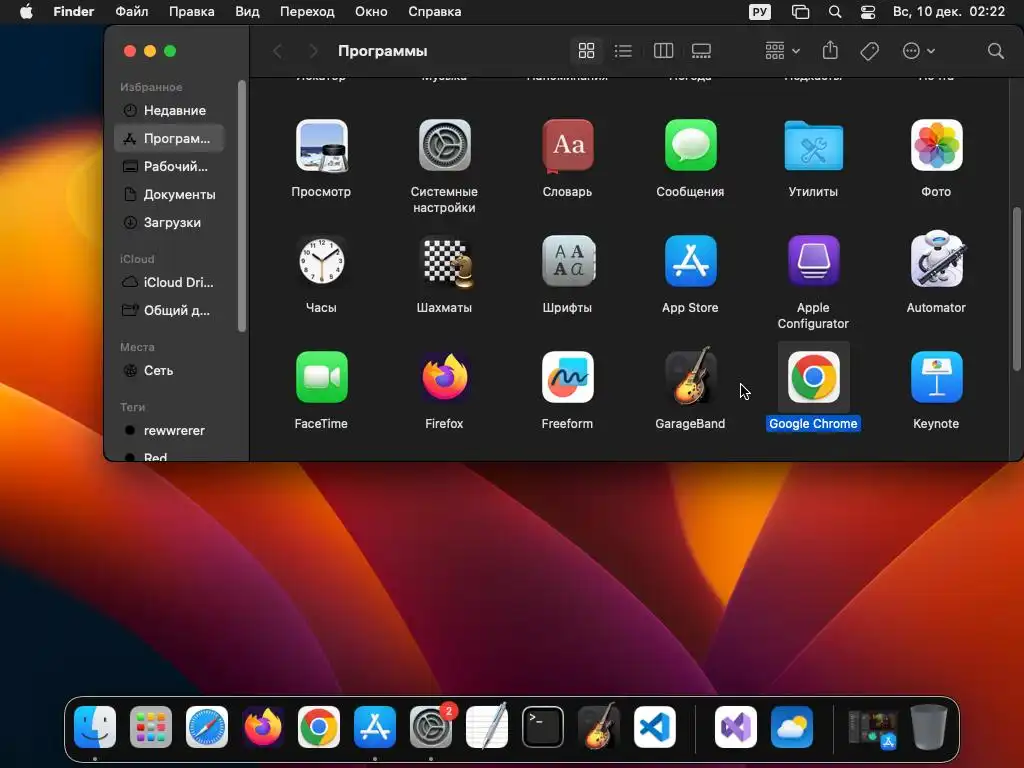Open Загрузки in the sidebar

(x=169, y=223)
